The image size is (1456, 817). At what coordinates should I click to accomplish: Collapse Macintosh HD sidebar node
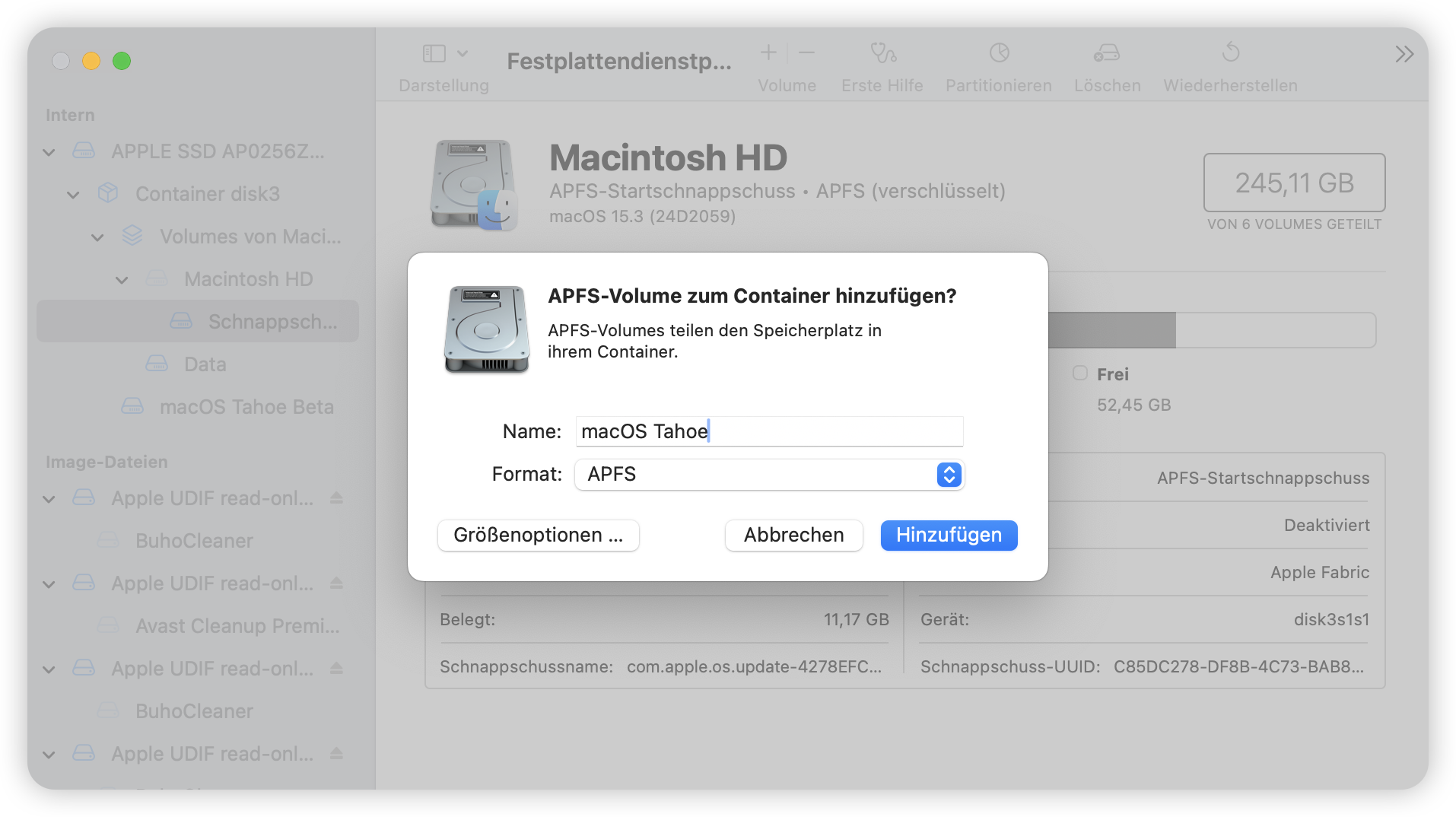[122, 280]
